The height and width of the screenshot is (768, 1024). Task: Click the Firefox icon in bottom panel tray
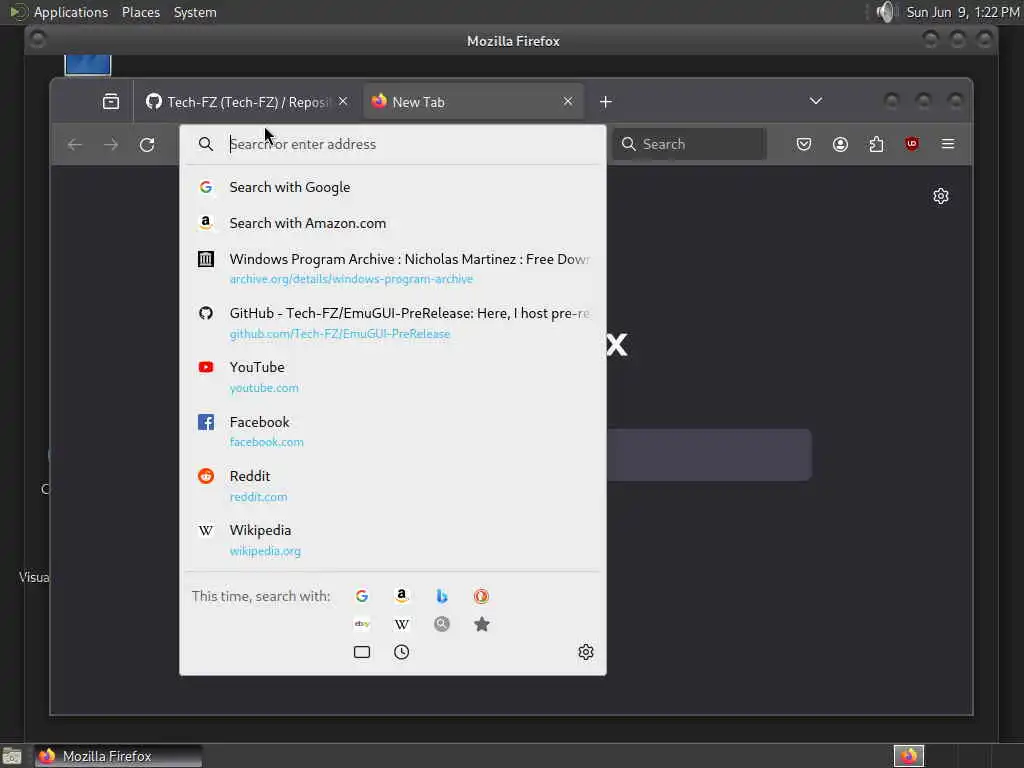[908, 756]
